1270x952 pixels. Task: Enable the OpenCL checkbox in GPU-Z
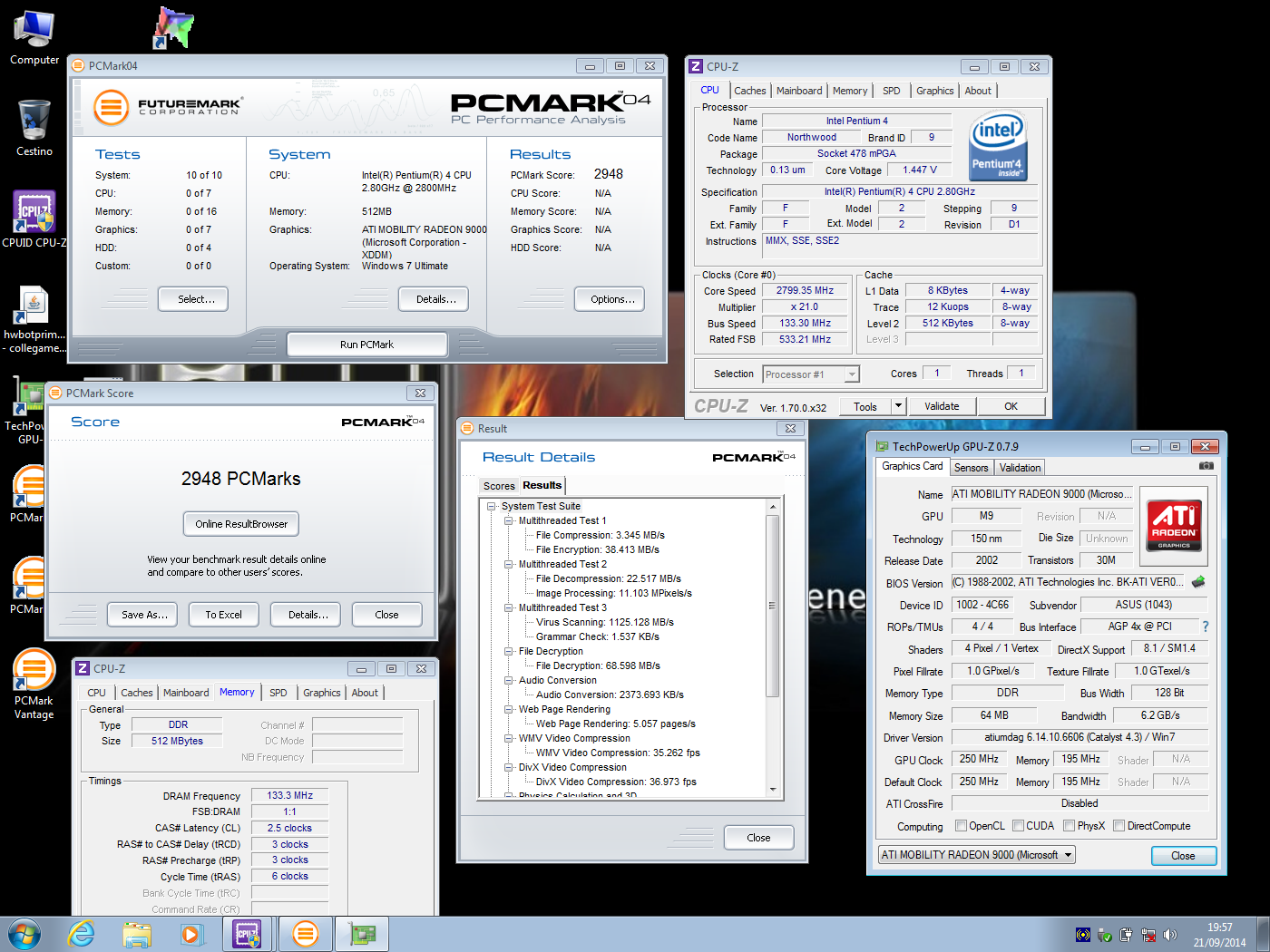click(x=962, y=826)
